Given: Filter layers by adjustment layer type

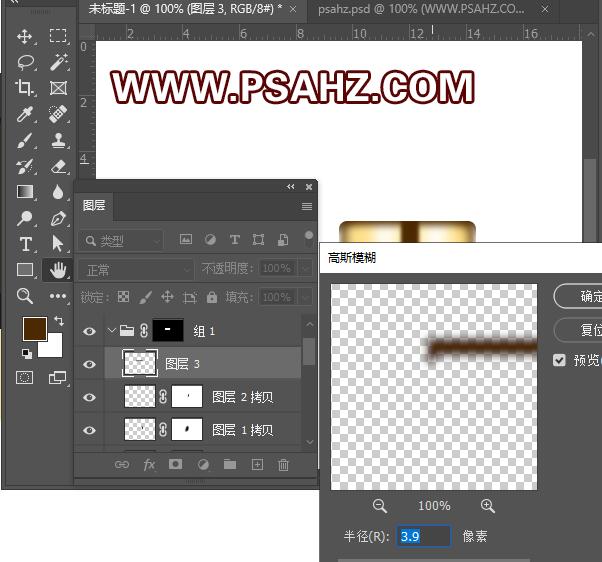Looking at the screenshot, I should (210, 240).
